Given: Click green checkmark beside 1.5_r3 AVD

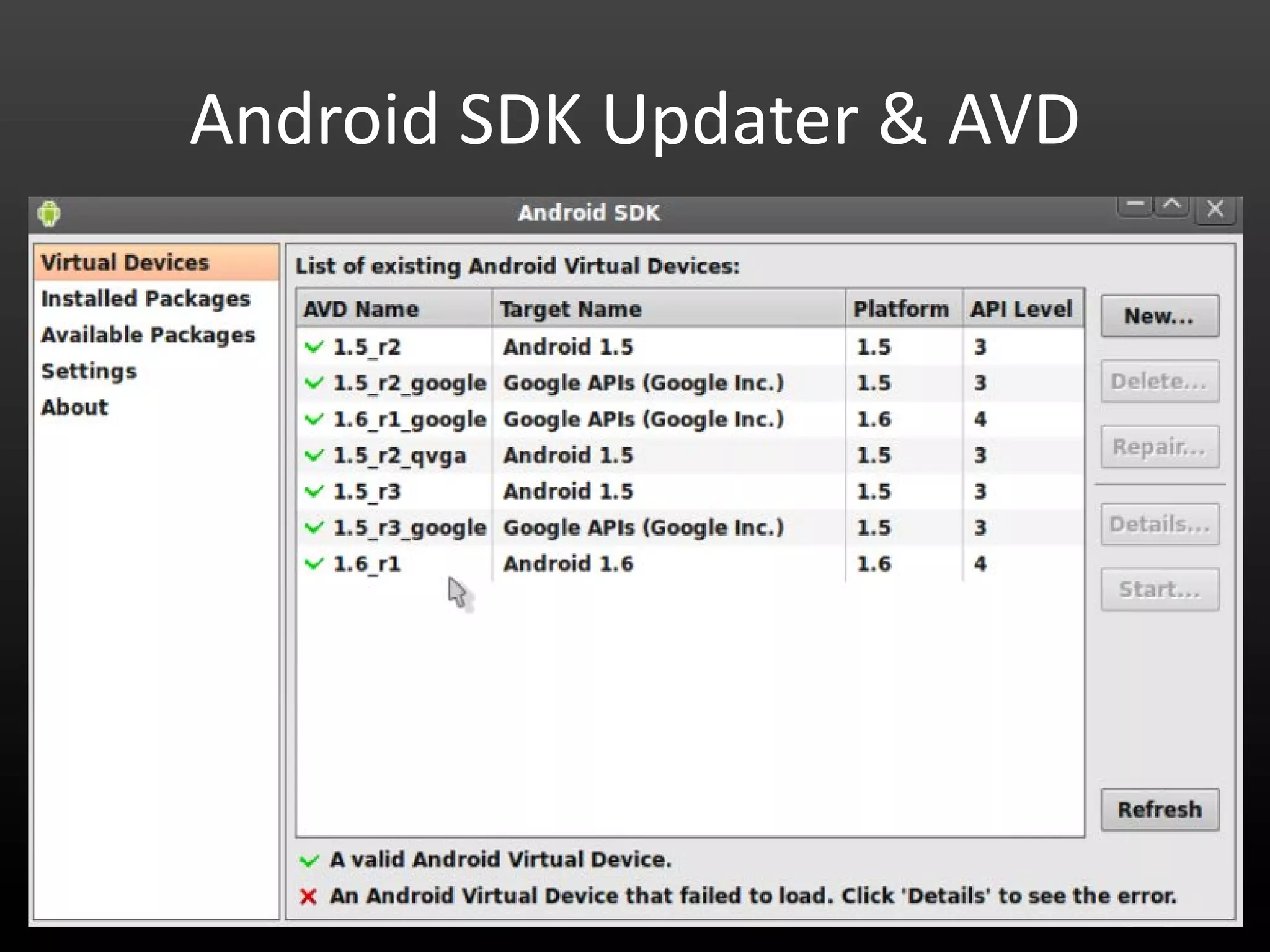Looking at the screenshot, I should point(314,492).
